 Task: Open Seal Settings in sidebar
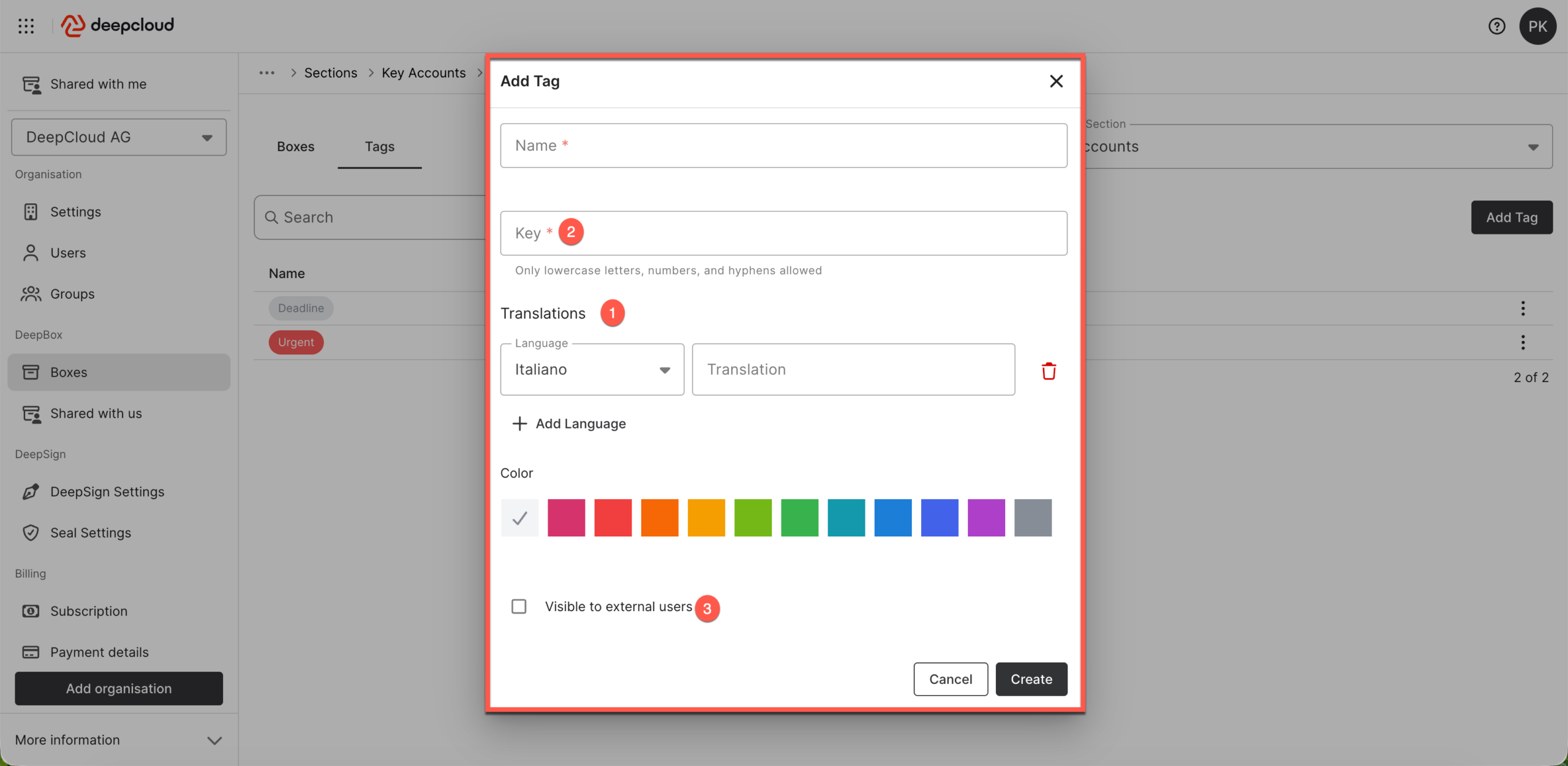(91, 533)
